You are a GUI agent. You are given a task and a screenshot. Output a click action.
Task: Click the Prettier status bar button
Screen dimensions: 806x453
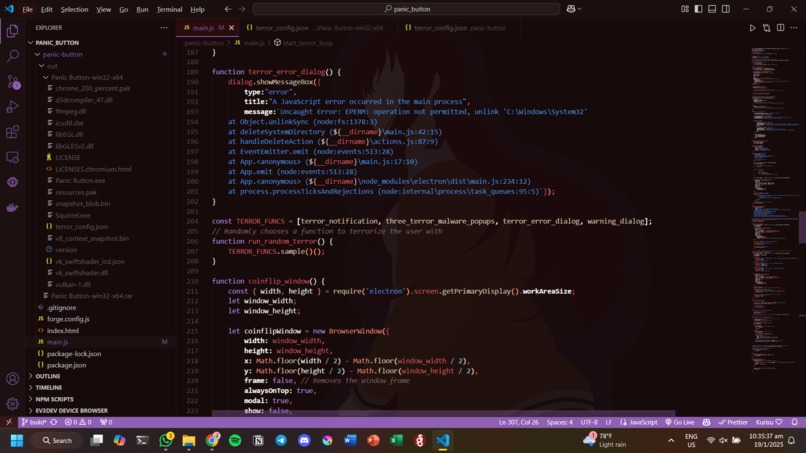733,422
